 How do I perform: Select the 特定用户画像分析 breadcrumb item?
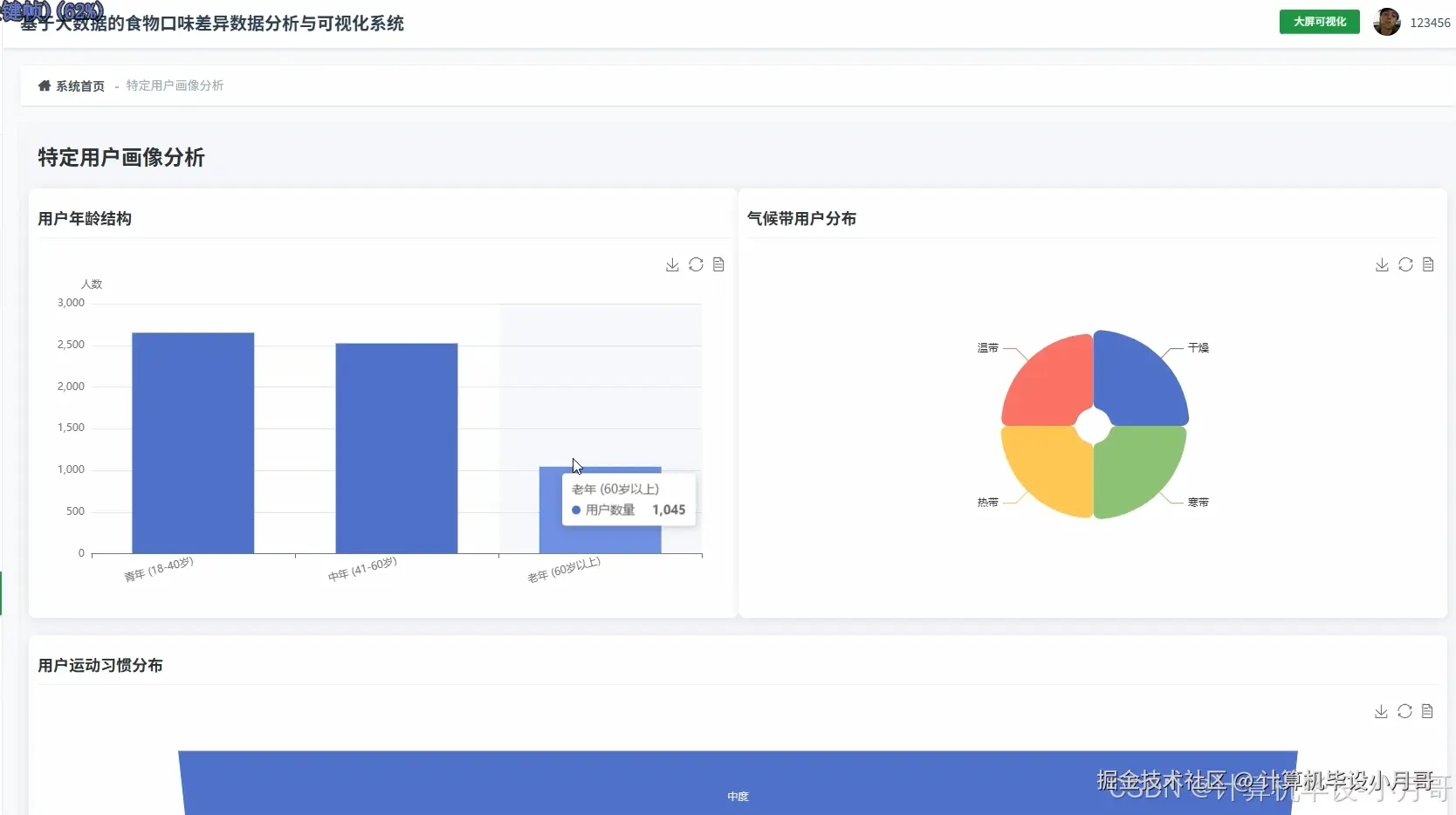[x=173, y=86]
